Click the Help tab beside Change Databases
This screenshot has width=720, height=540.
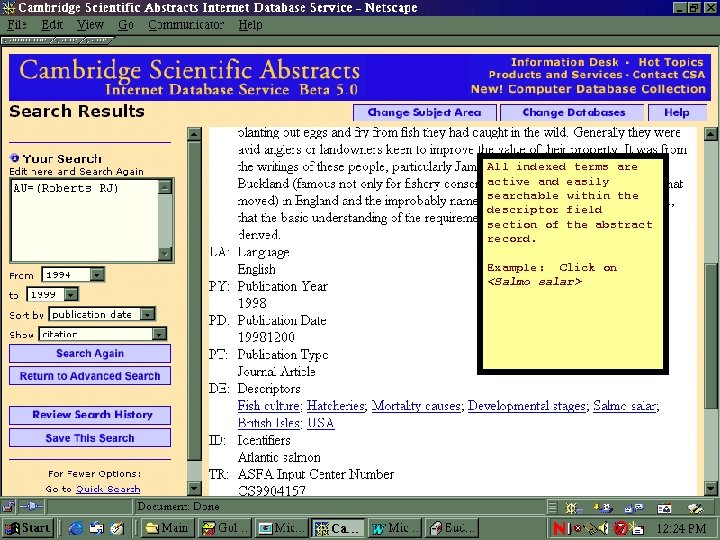pos(677,112)
